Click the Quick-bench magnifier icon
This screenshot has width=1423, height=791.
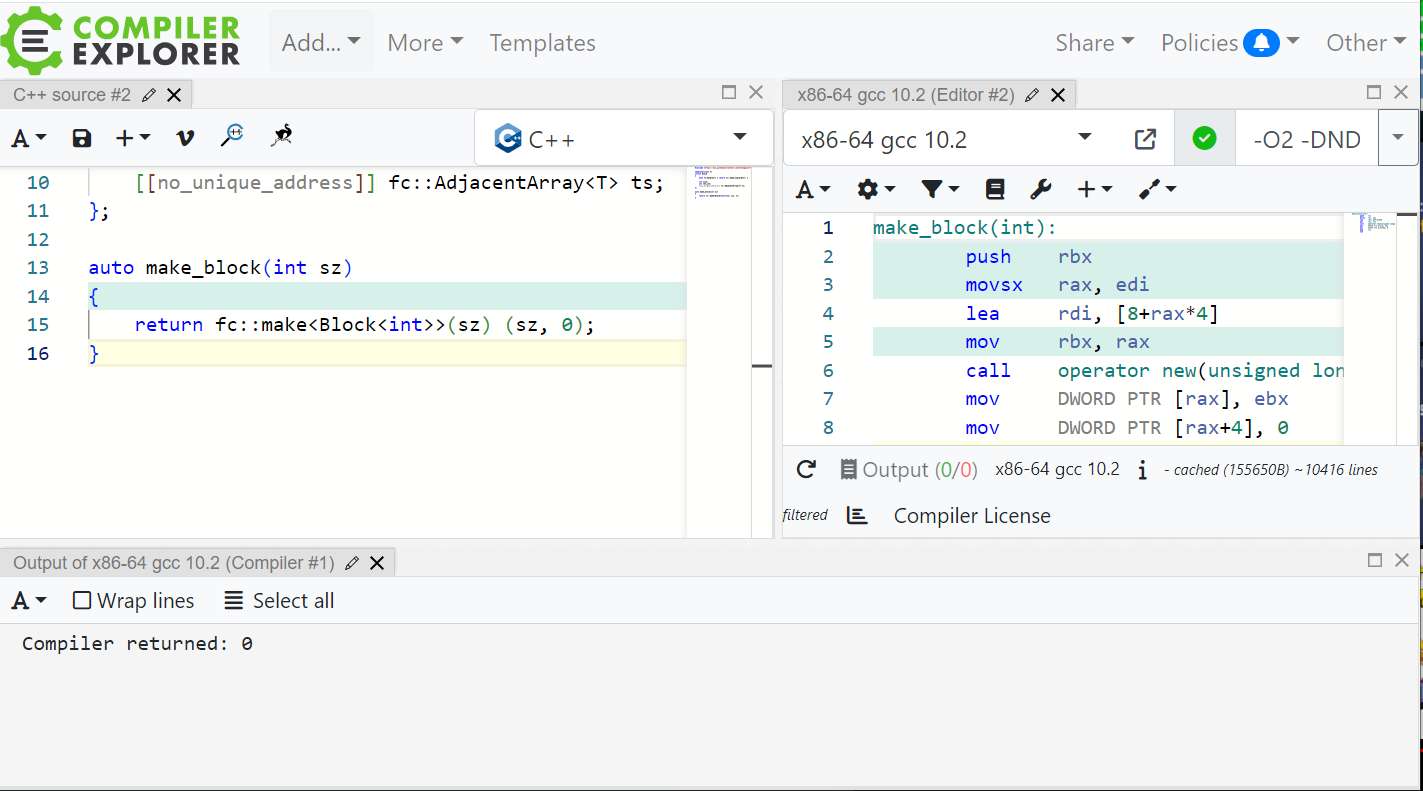click(232, 136)
